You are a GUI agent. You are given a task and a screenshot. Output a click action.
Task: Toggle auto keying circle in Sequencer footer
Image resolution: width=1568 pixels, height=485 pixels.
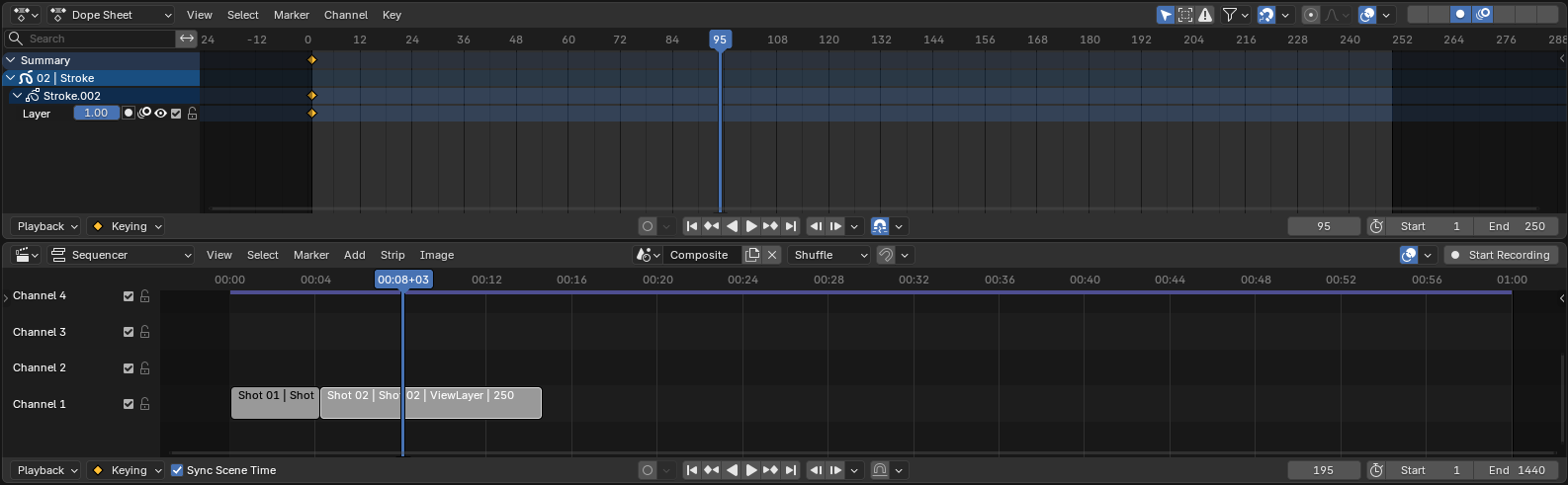[648, 470]
